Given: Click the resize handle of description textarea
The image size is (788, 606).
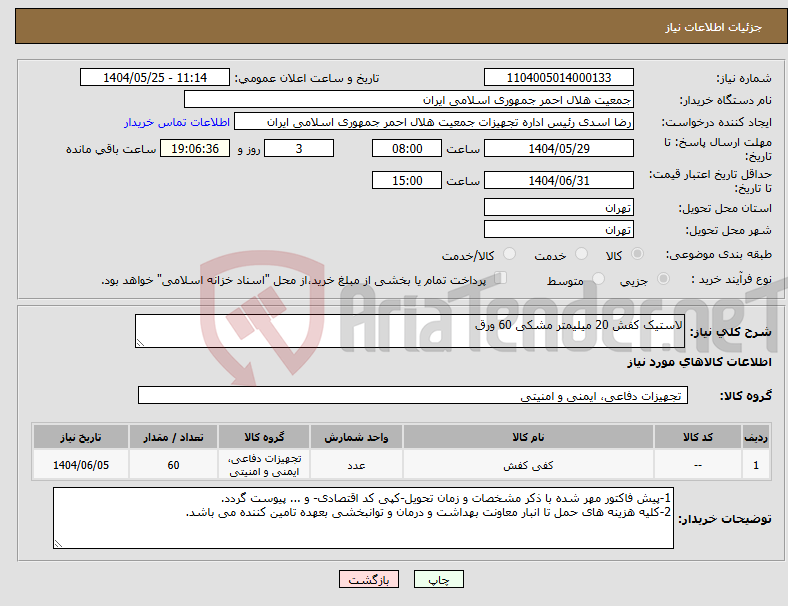Looking at the screenshot, I should [x=140, y=343].
